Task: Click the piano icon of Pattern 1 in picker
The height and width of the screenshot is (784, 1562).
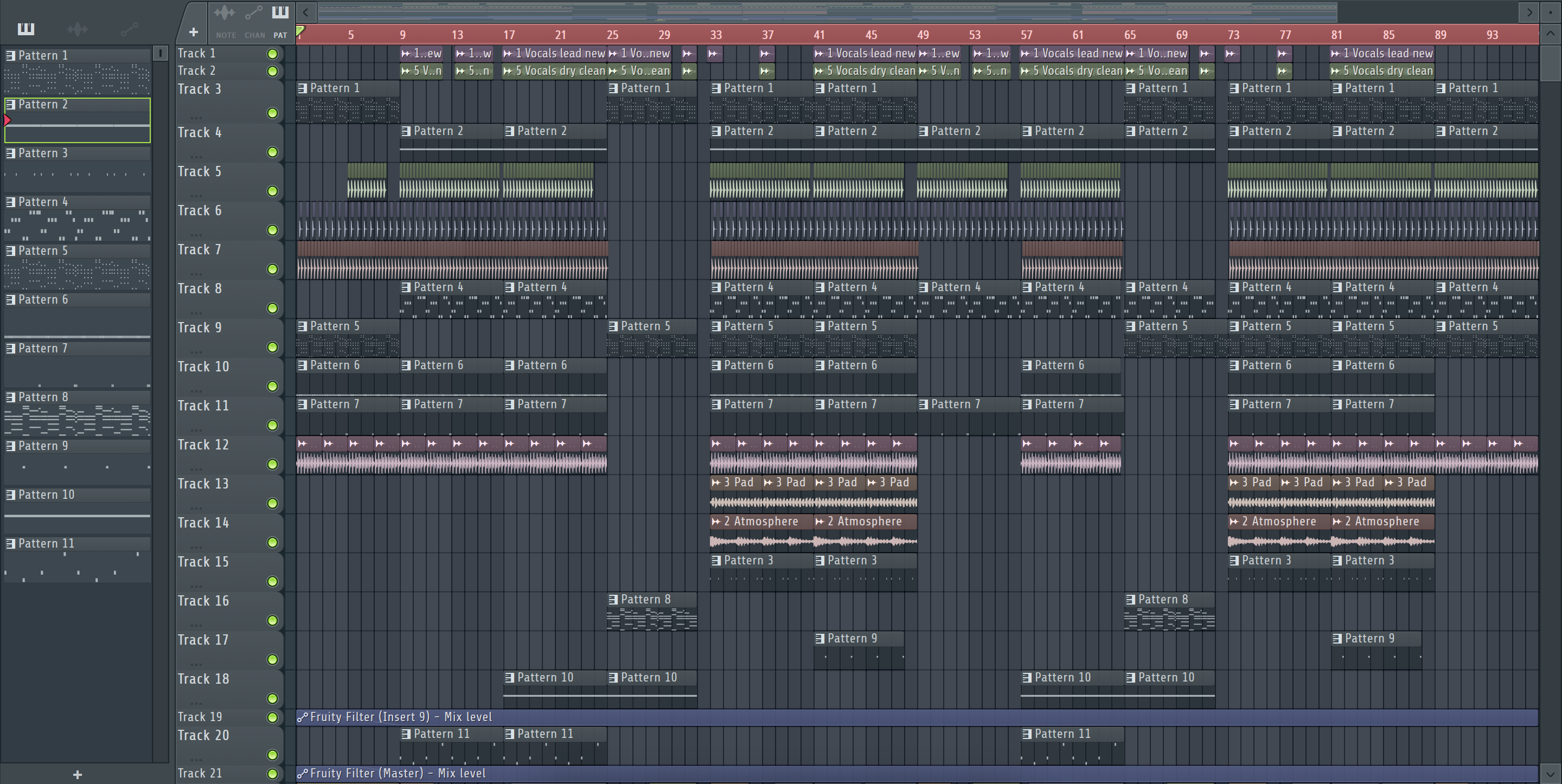Action: (10, 55)
